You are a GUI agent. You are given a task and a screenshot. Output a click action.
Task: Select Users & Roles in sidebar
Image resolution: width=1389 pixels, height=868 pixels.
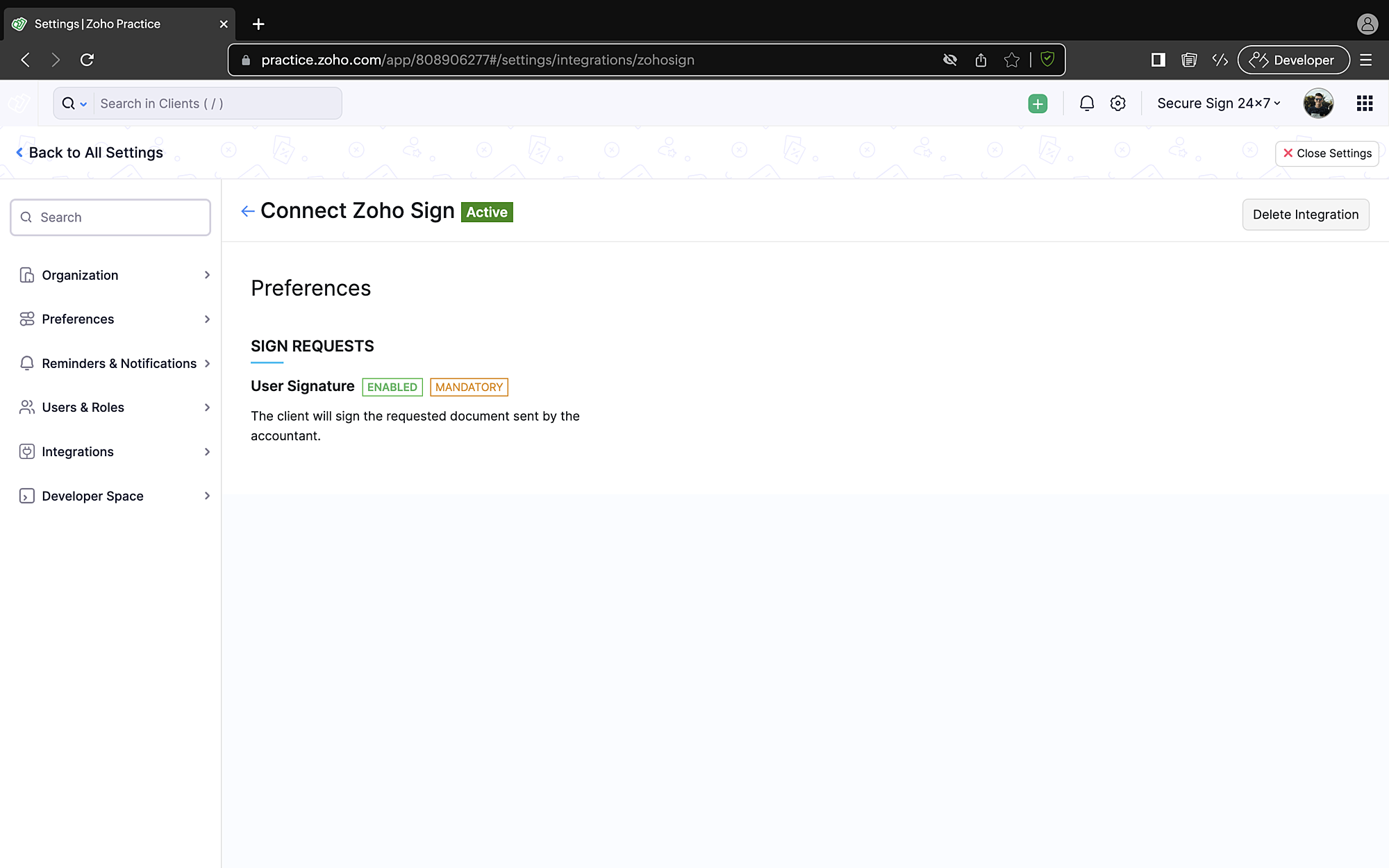click(x=115, y=407)
